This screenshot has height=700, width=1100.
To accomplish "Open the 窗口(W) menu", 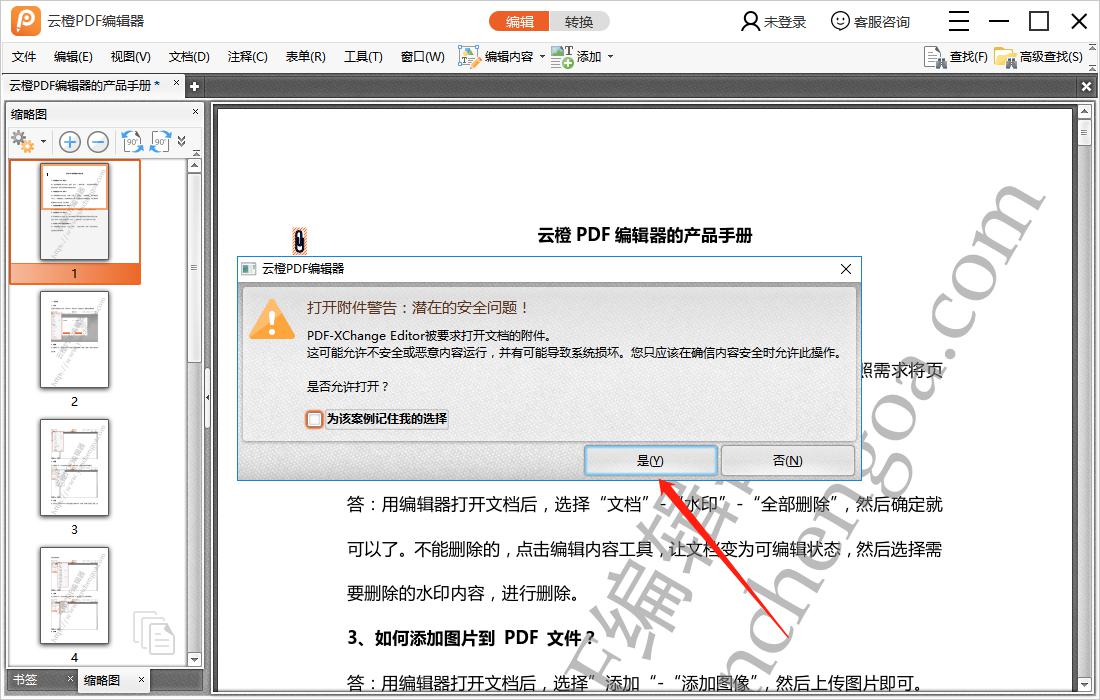I will 422,57.
